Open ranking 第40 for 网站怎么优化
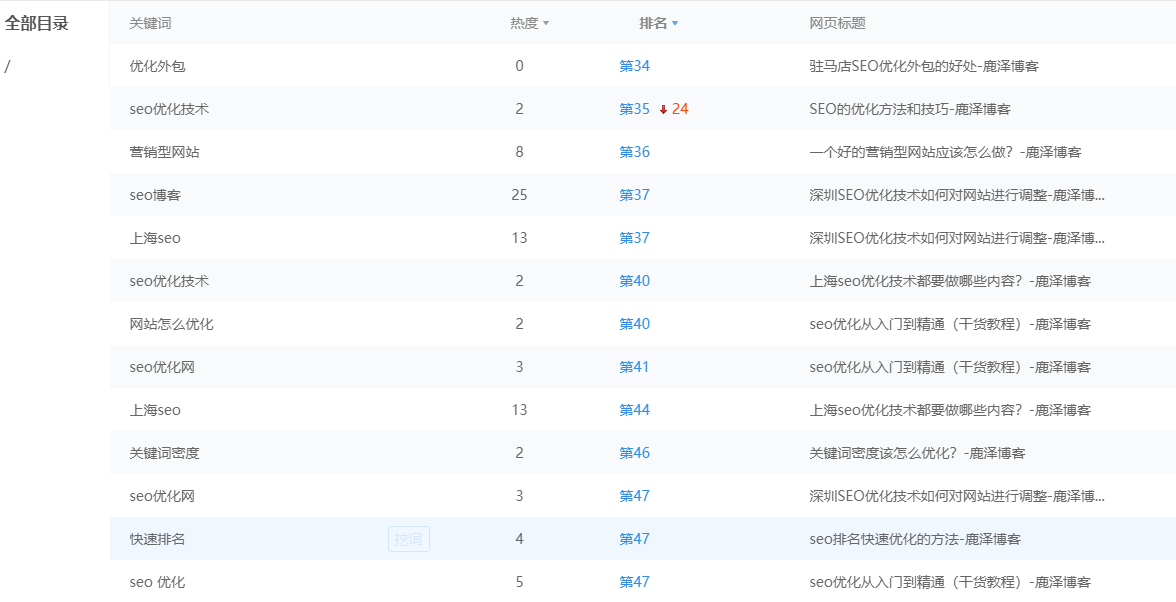Screen dimensions: 1176x602 click(634, 324)
